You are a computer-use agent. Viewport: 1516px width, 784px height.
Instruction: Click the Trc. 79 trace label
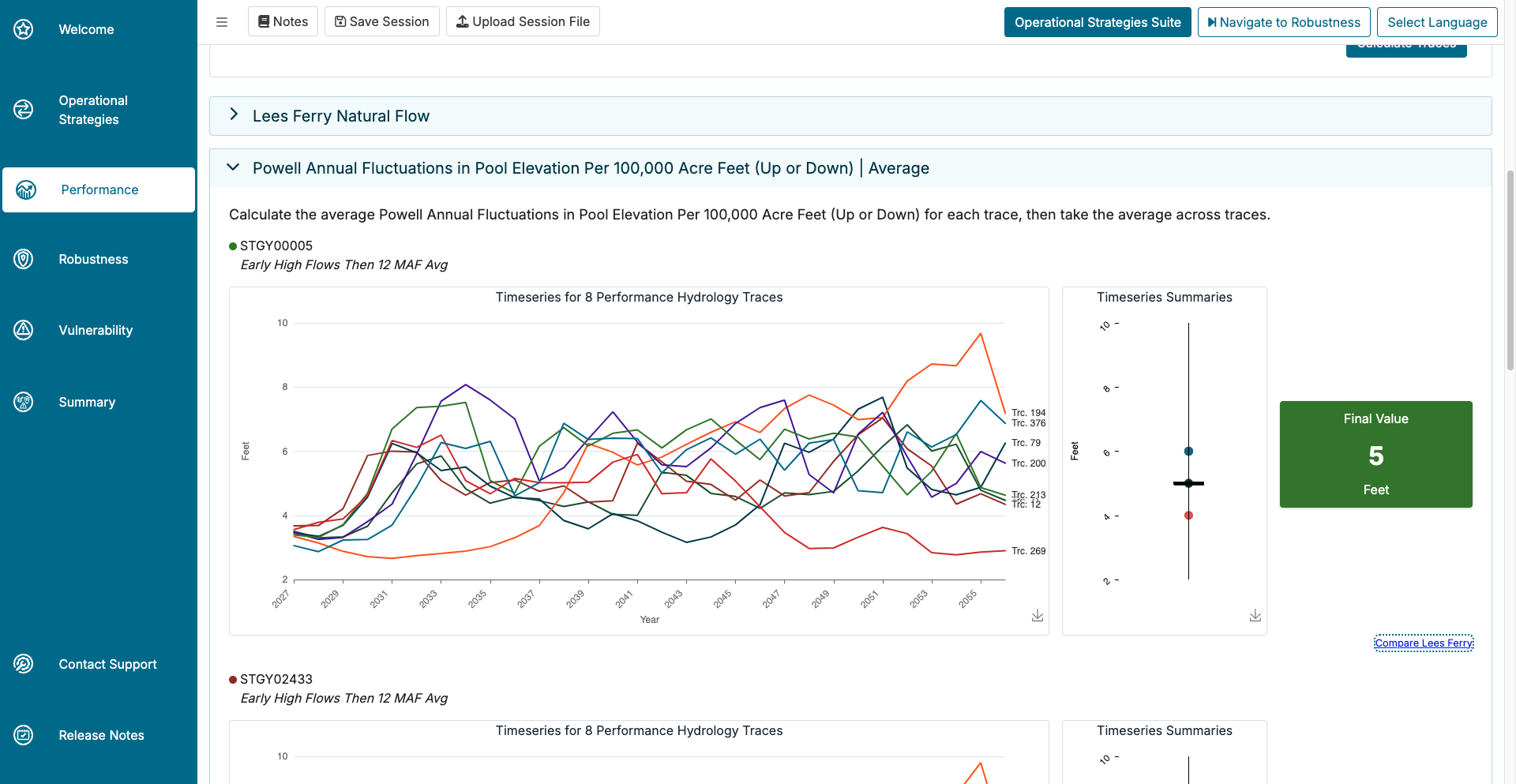(x=1026, y=443)
